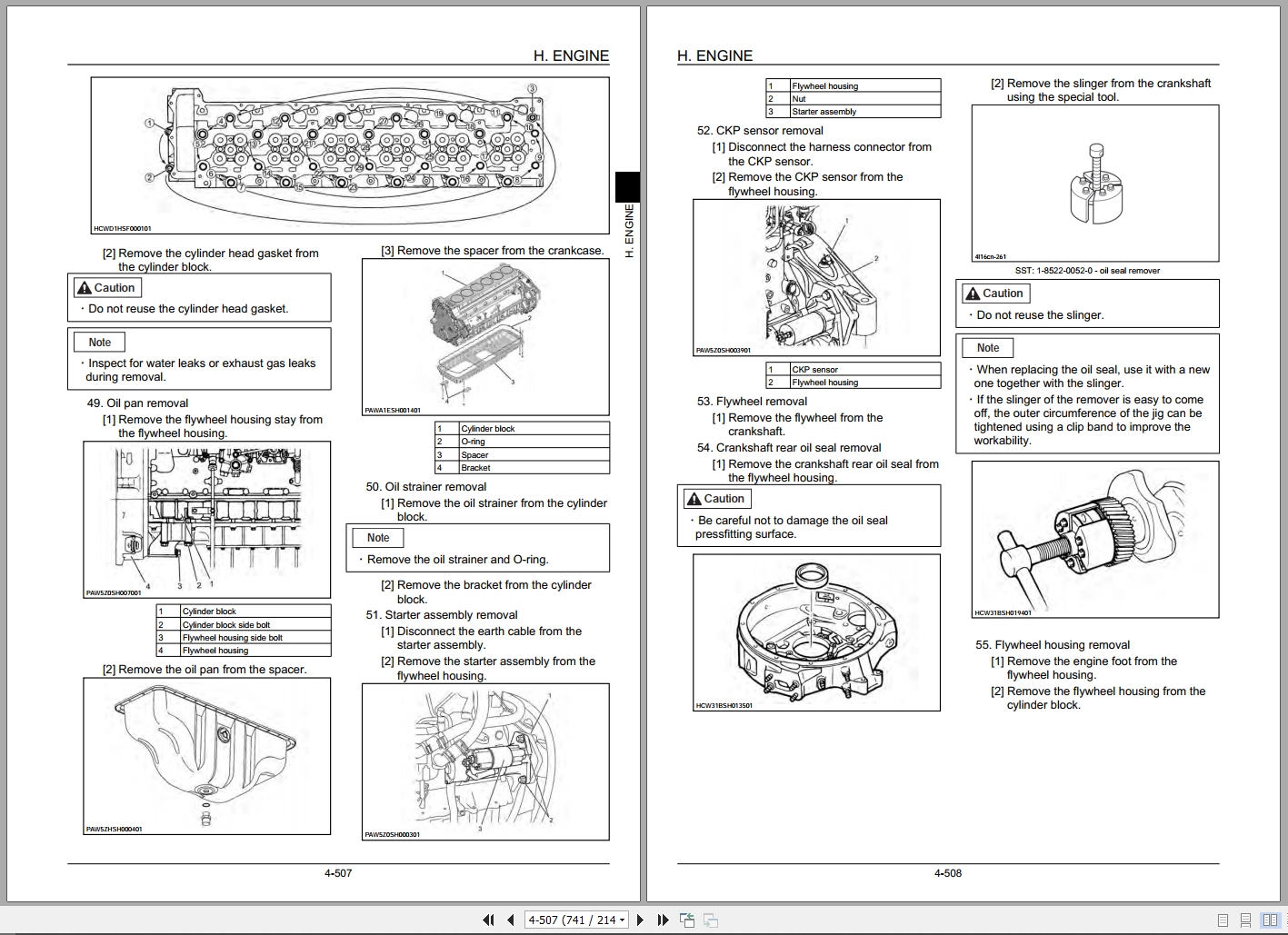Click the cylinder head bolt diagram
Screen dimensions: 1288x935
(348, 154)
